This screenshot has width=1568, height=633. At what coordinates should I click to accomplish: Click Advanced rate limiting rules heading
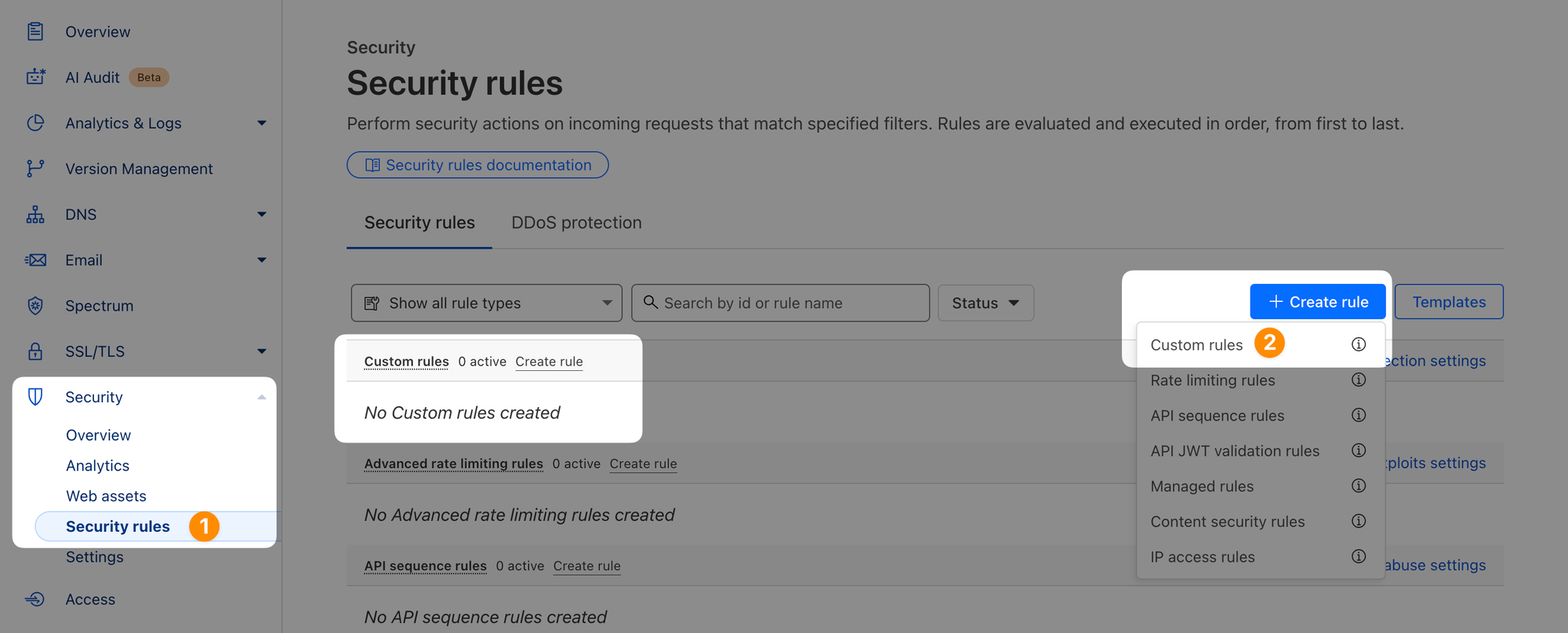(x=453, y=464)
